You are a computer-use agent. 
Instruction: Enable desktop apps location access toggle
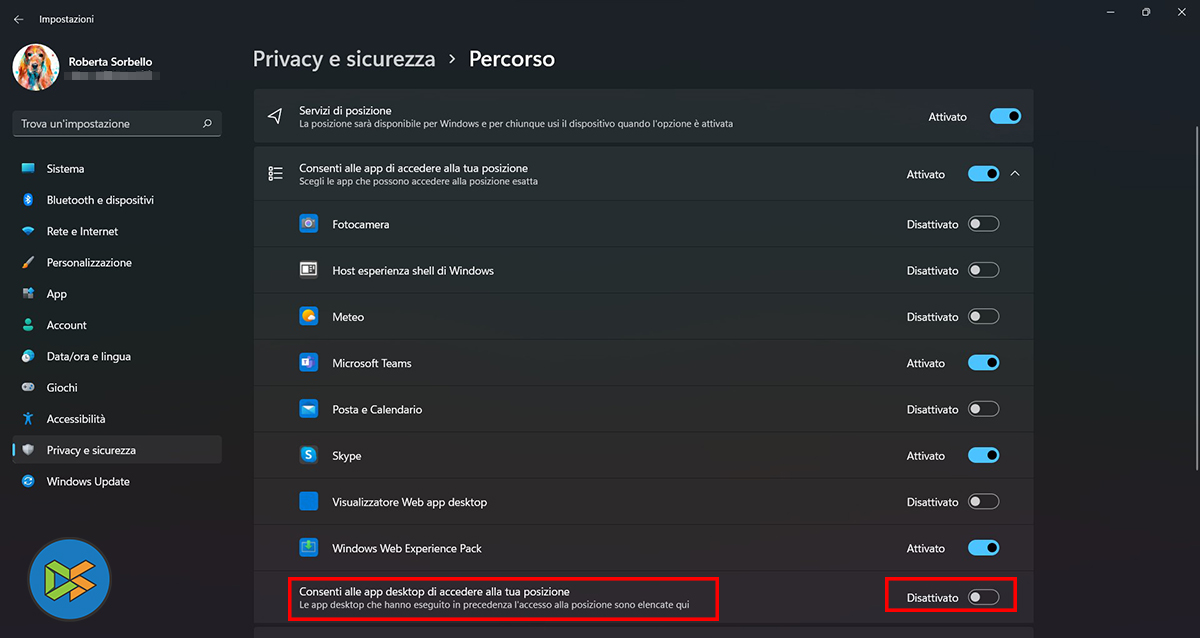pyautogui.click(x=984, y=597)
